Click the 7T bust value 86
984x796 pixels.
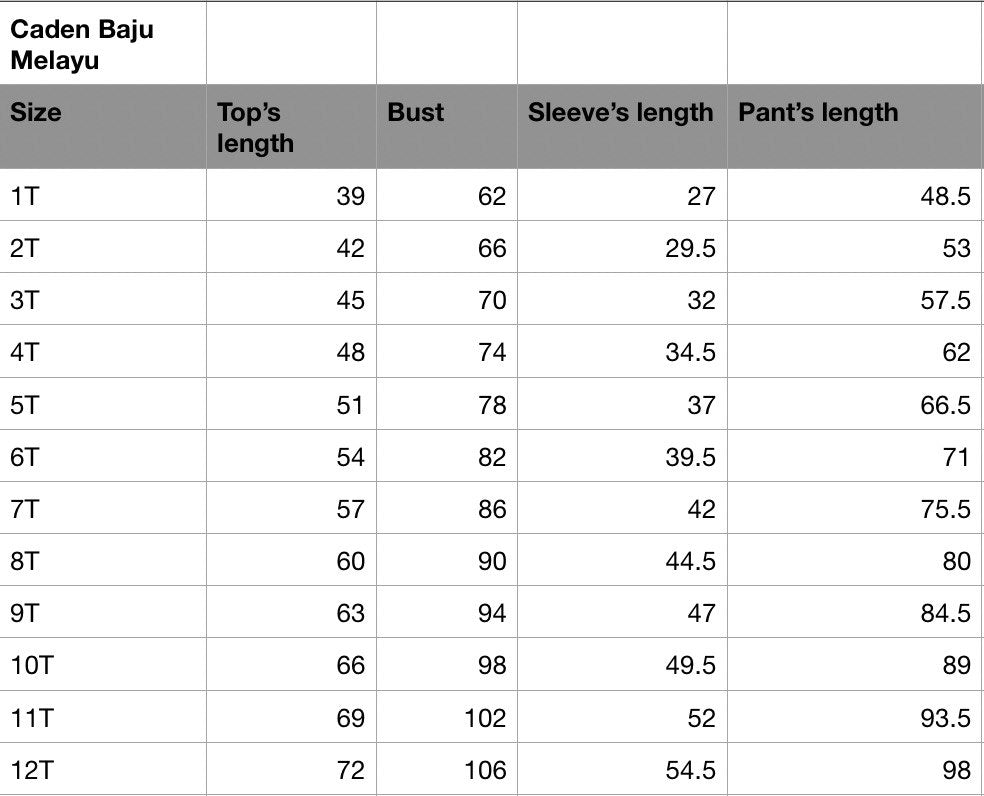491,509
